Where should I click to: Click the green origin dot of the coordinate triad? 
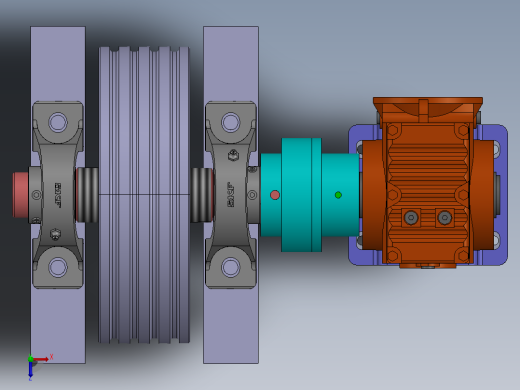30,359
